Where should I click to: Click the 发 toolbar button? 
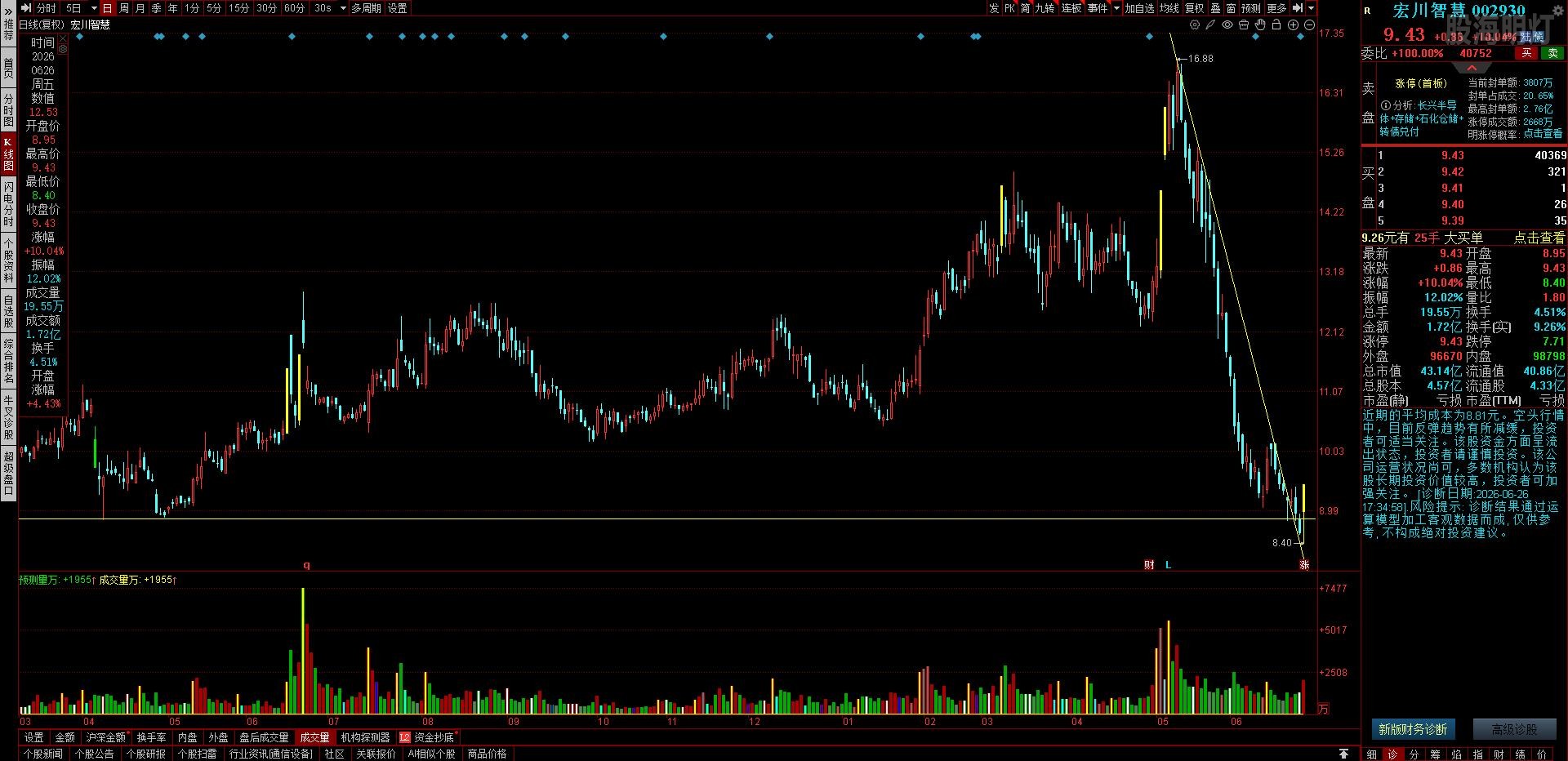point(994,8)
